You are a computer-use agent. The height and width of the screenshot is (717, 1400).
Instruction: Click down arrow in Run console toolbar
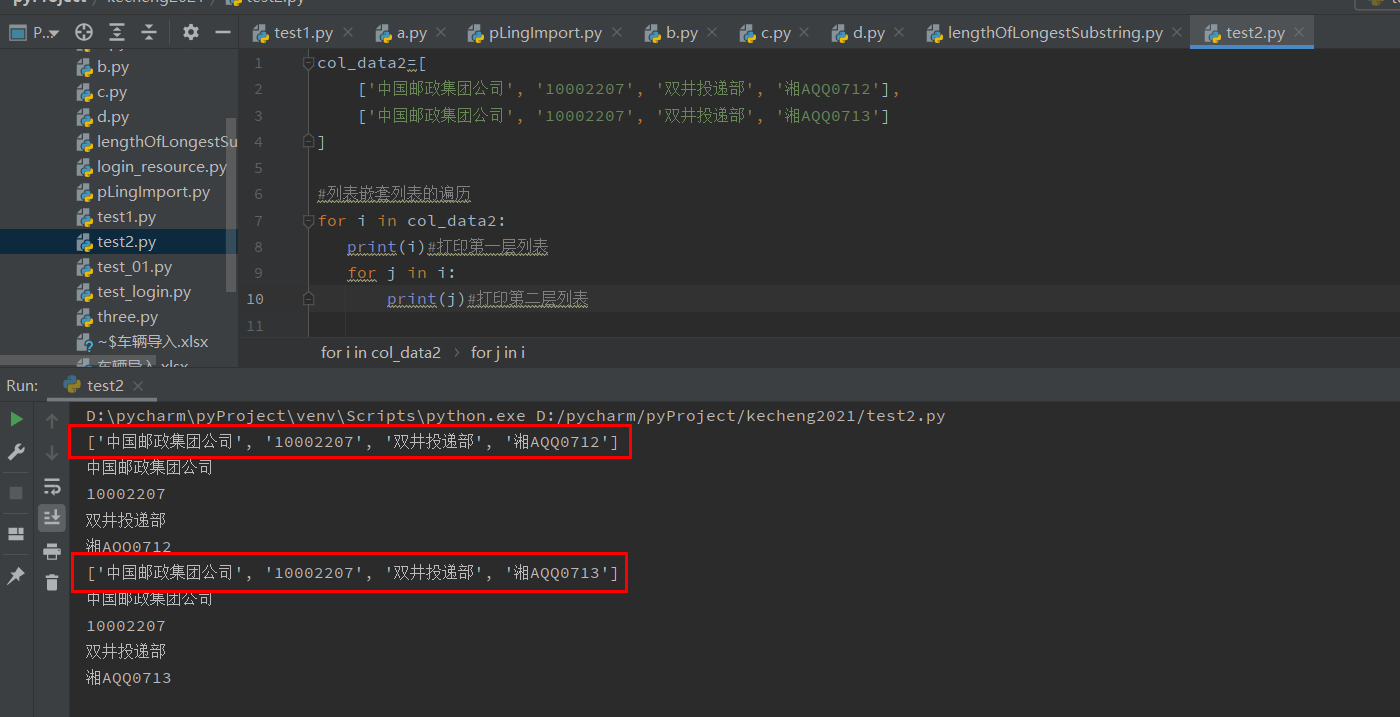52,453
